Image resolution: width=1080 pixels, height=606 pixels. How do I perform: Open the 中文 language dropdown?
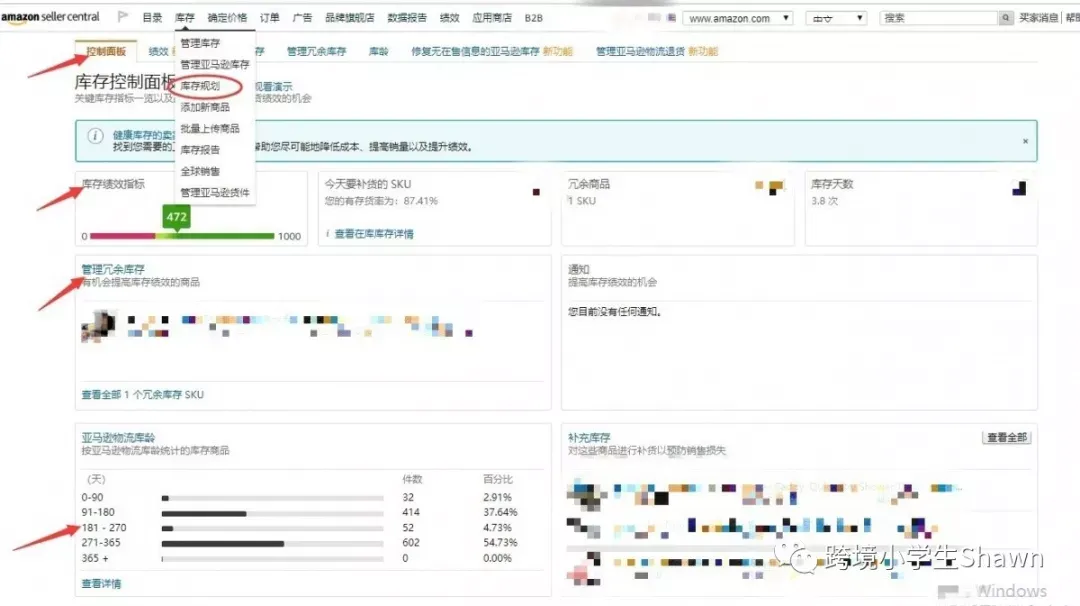(836, 18)
